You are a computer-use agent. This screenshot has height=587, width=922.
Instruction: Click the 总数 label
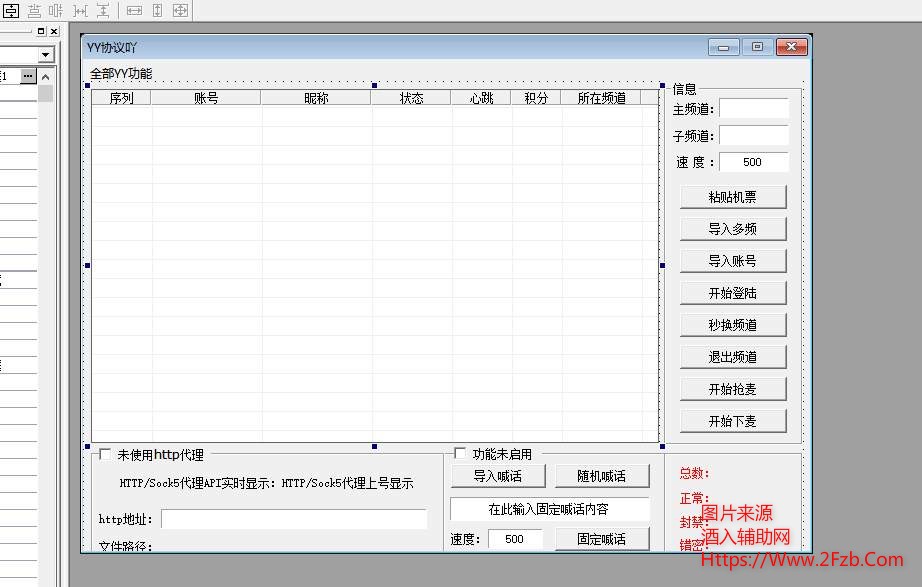click(x=694, y=473)
